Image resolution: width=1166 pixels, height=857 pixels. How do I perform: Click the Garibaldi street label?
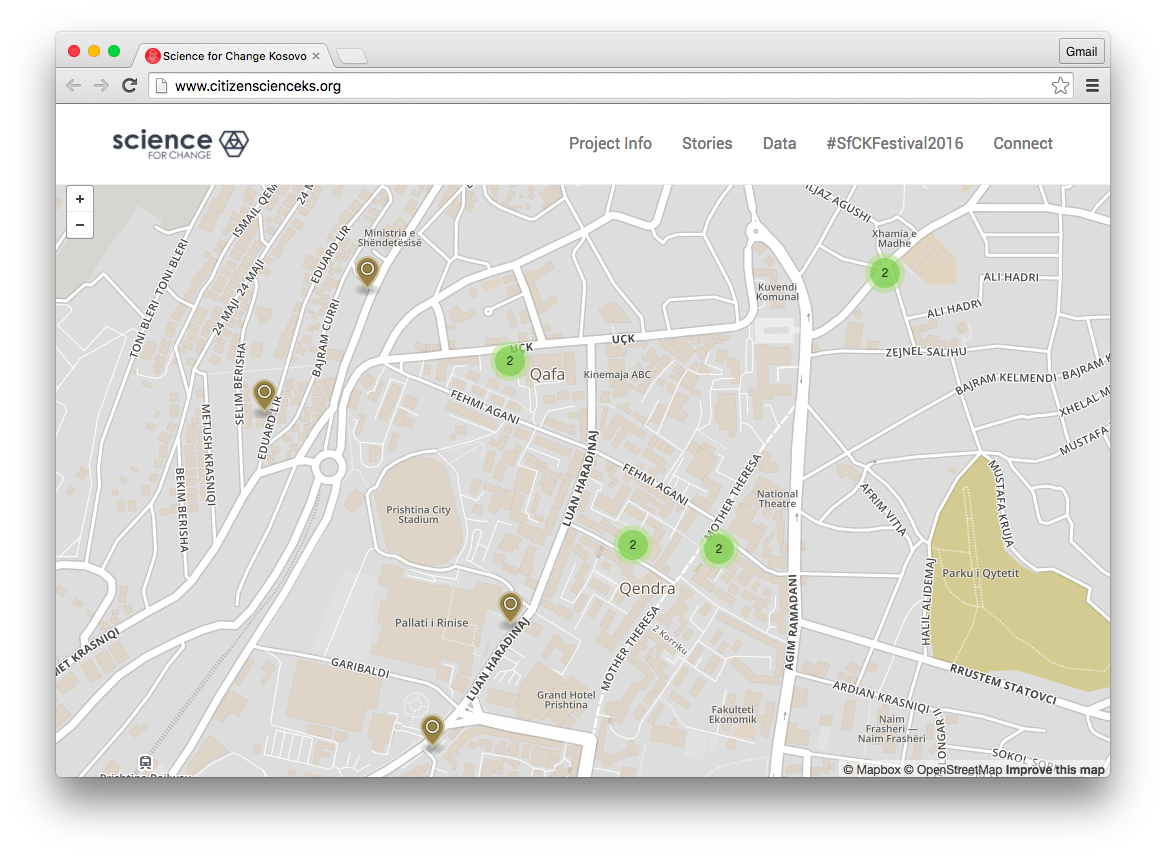360,667
